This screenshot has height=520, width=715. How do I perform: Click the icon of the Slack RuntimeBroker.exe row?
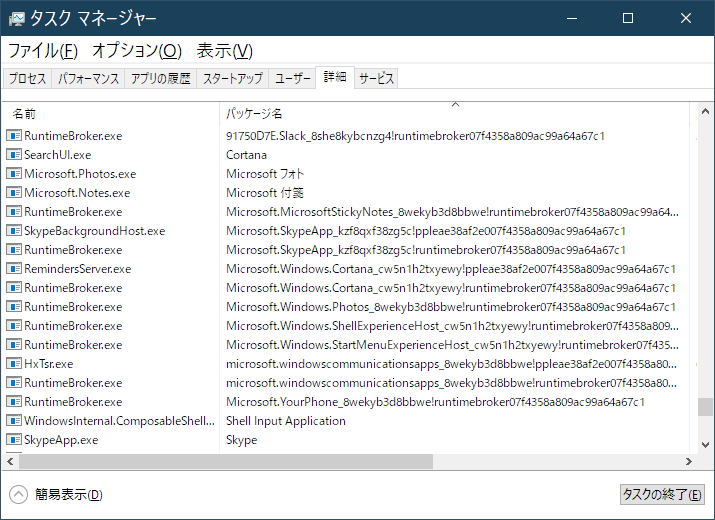click(x=14, y=135)
